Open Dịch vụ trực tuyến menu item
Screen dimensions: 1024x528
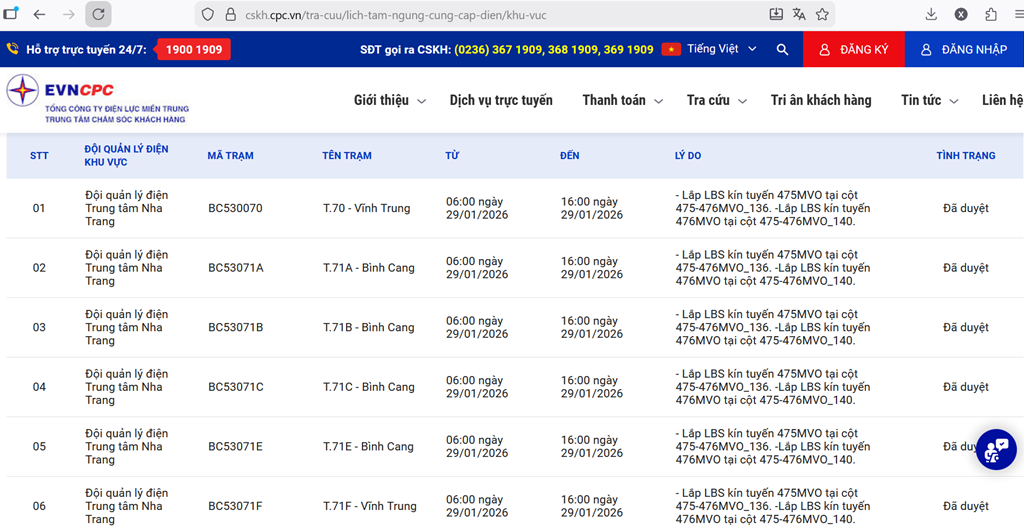[x=501, y=100]
